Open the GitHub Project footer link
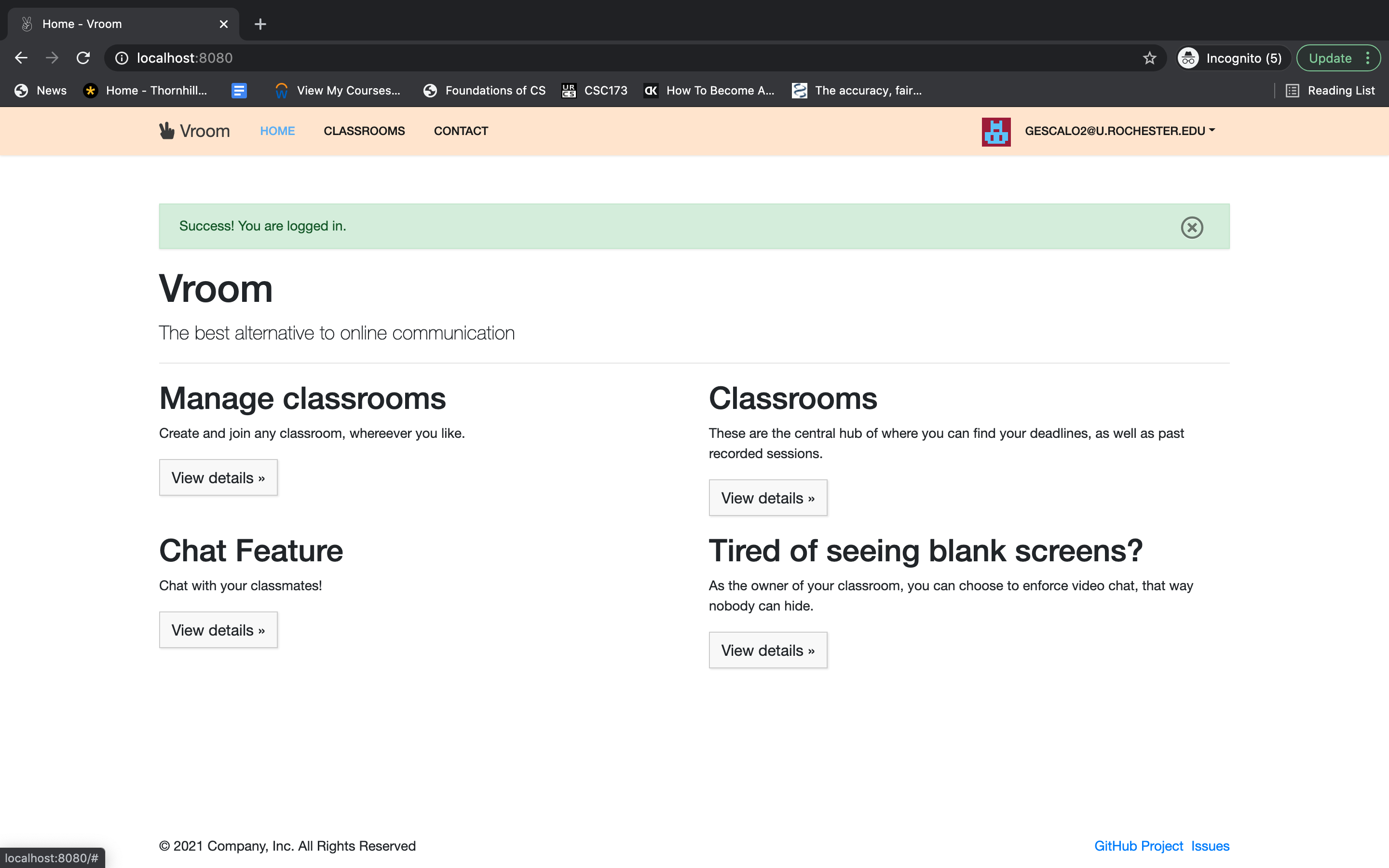The height and width of the screenshot is (868, 1389). [1138, 846]
